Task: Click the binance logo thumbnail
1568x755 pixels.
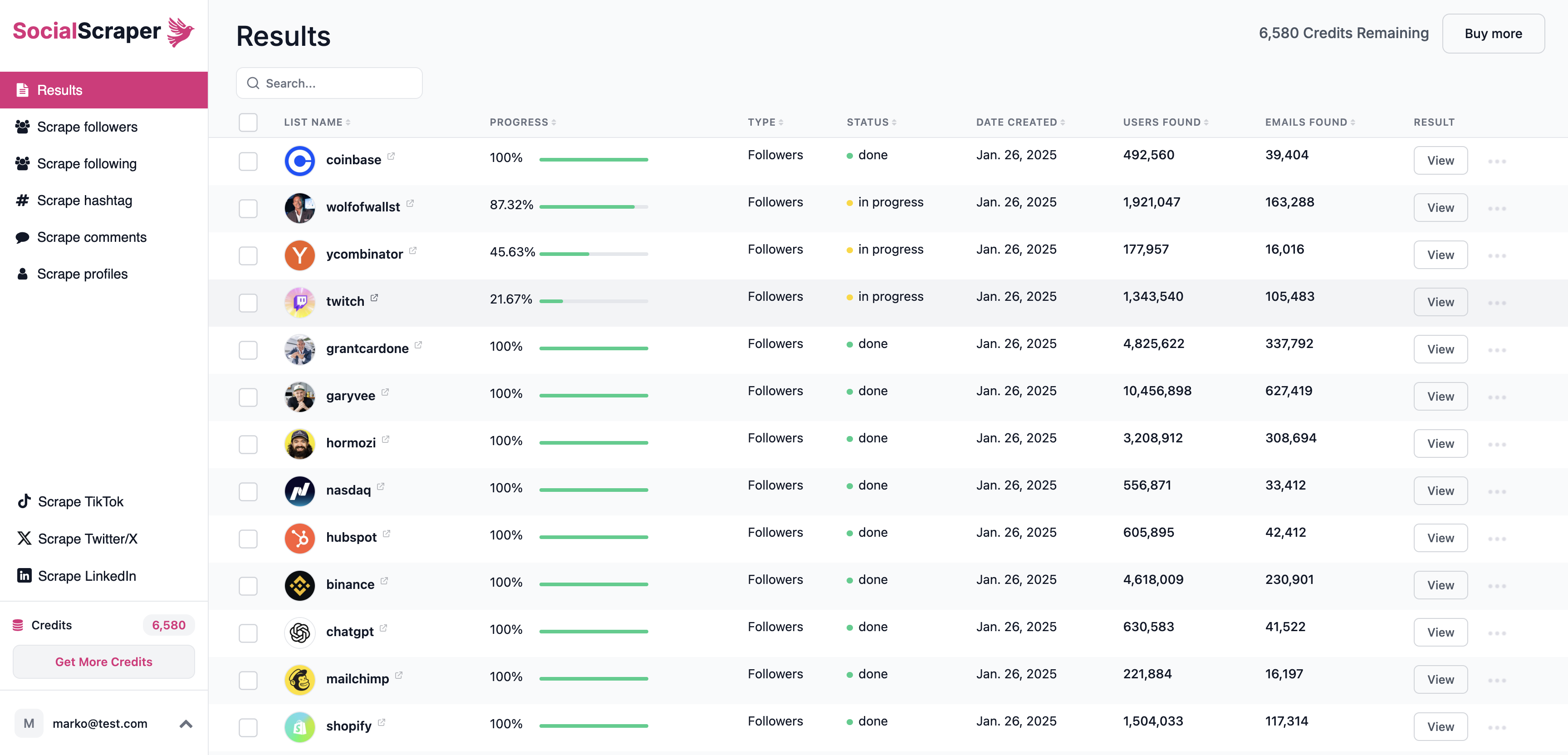Action: pyautogui.click(x=299, y=585)
